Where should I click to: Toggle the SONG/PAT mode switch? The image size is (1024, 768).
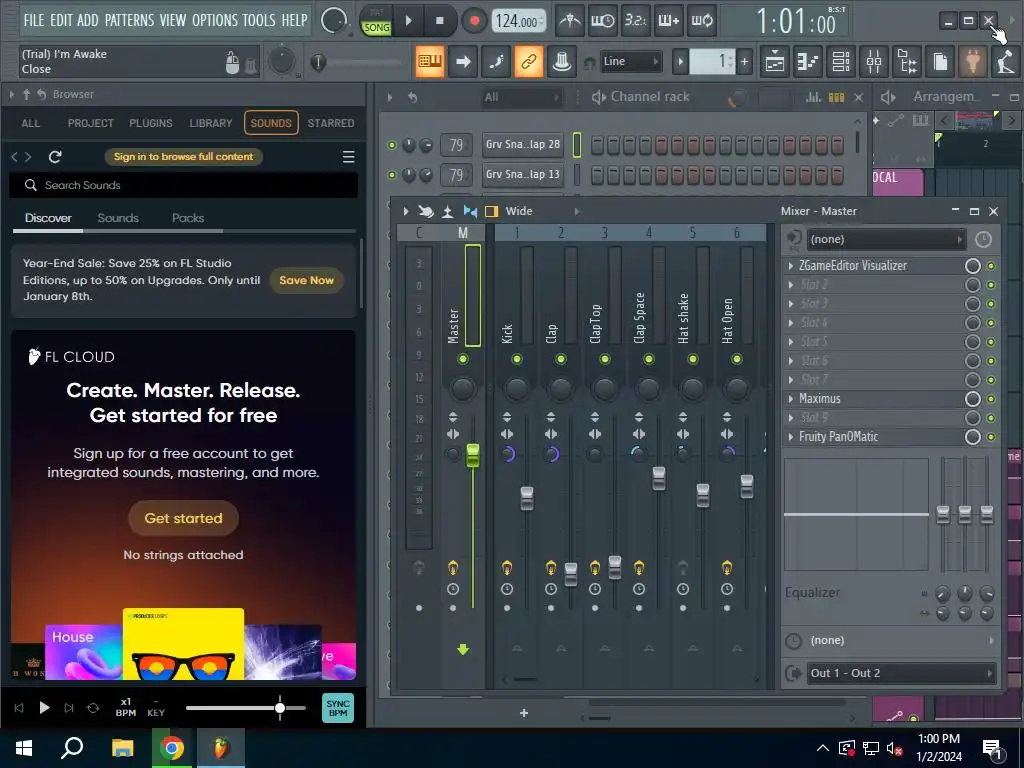[x=377, y=22]
